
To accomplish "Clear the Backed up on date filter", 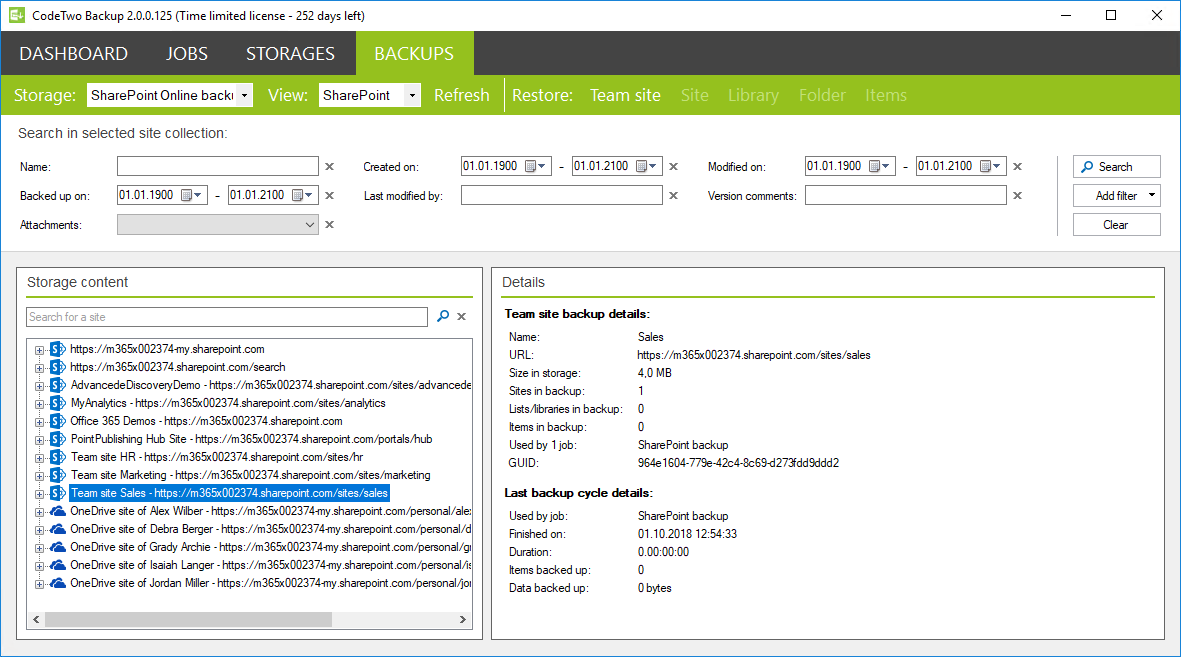I will click(329, 195).
